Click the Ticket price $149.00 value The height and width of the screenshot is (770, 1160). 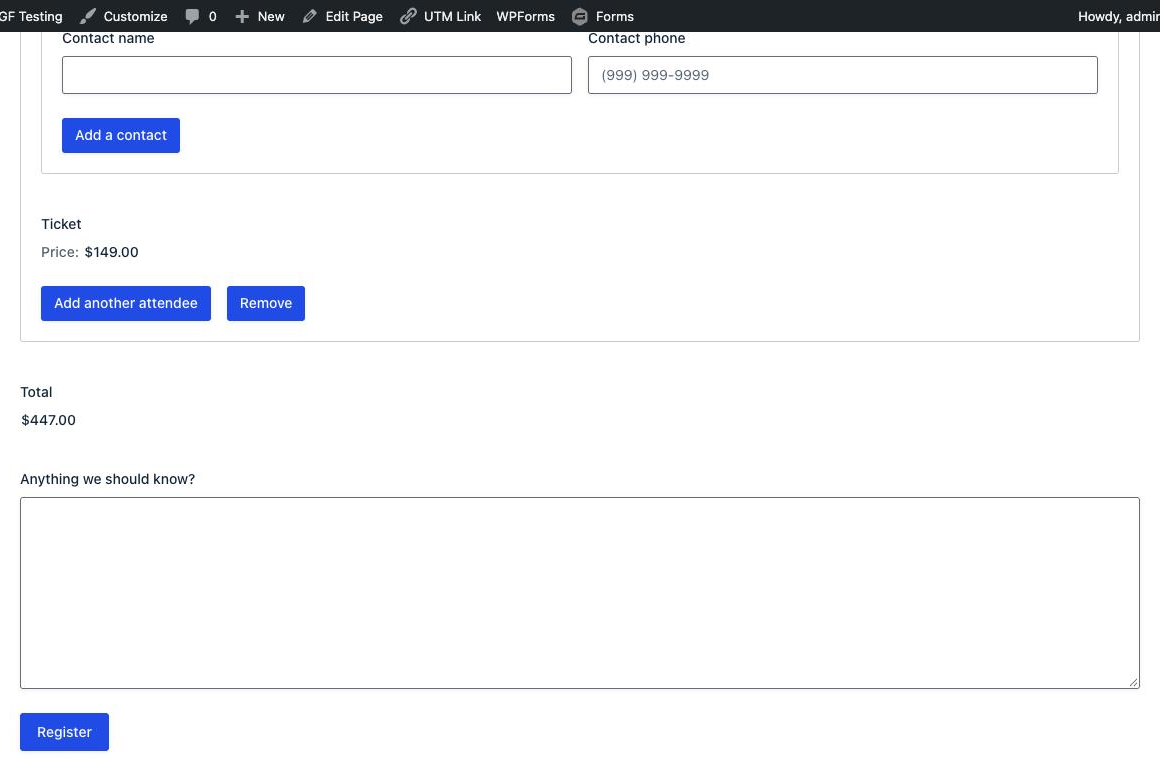(112, 252)
